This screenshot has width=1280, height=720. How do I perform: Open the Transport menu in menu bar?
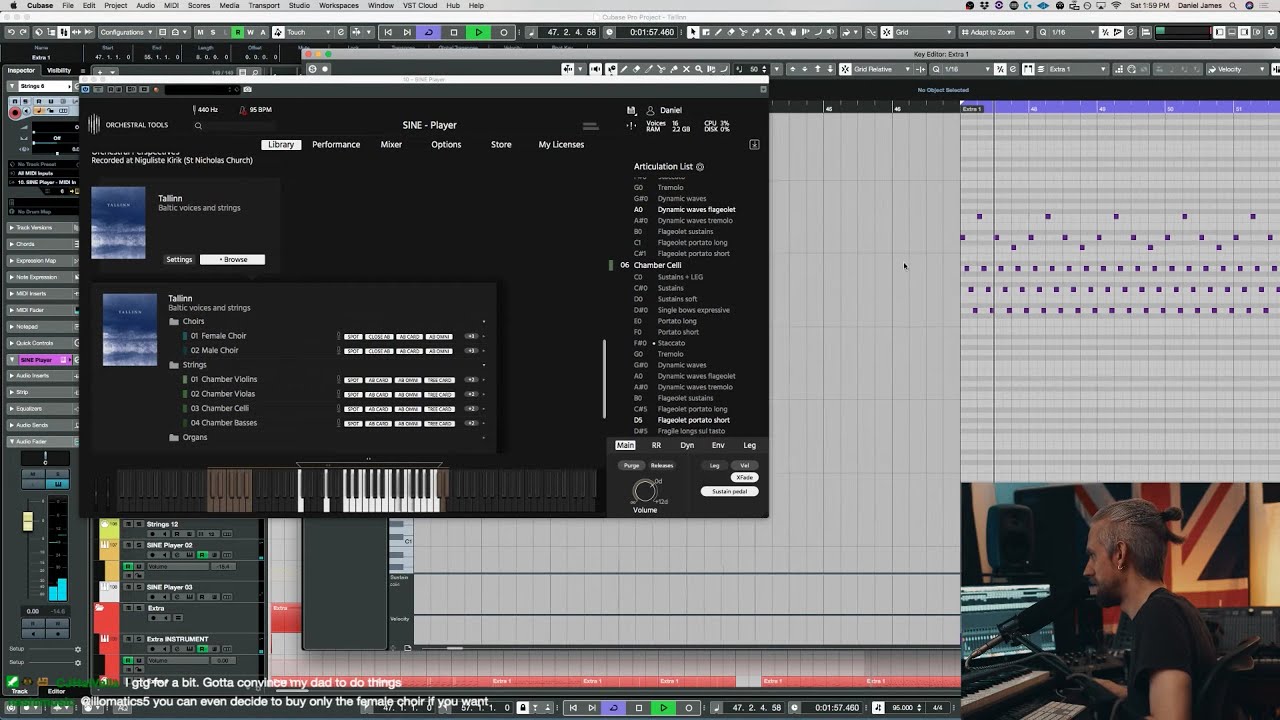tap(264, 5)
